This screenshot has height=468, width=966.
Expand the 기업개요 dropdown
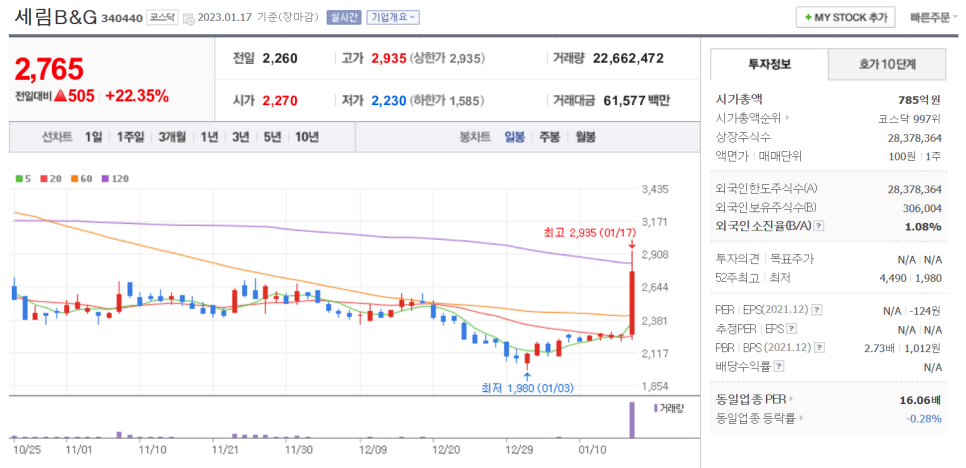(392, 18)
